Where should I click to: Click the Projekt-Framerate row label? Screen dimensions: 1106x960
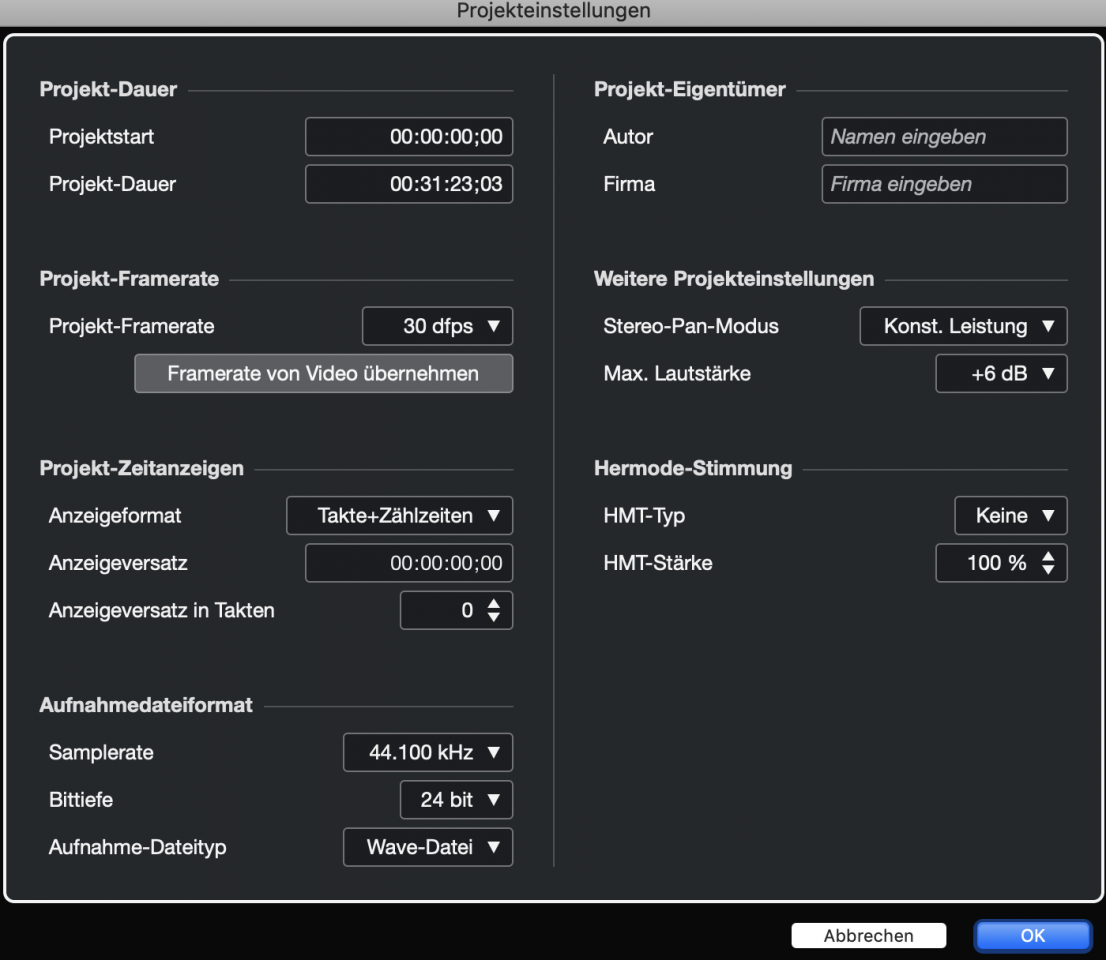click(132, 326)
